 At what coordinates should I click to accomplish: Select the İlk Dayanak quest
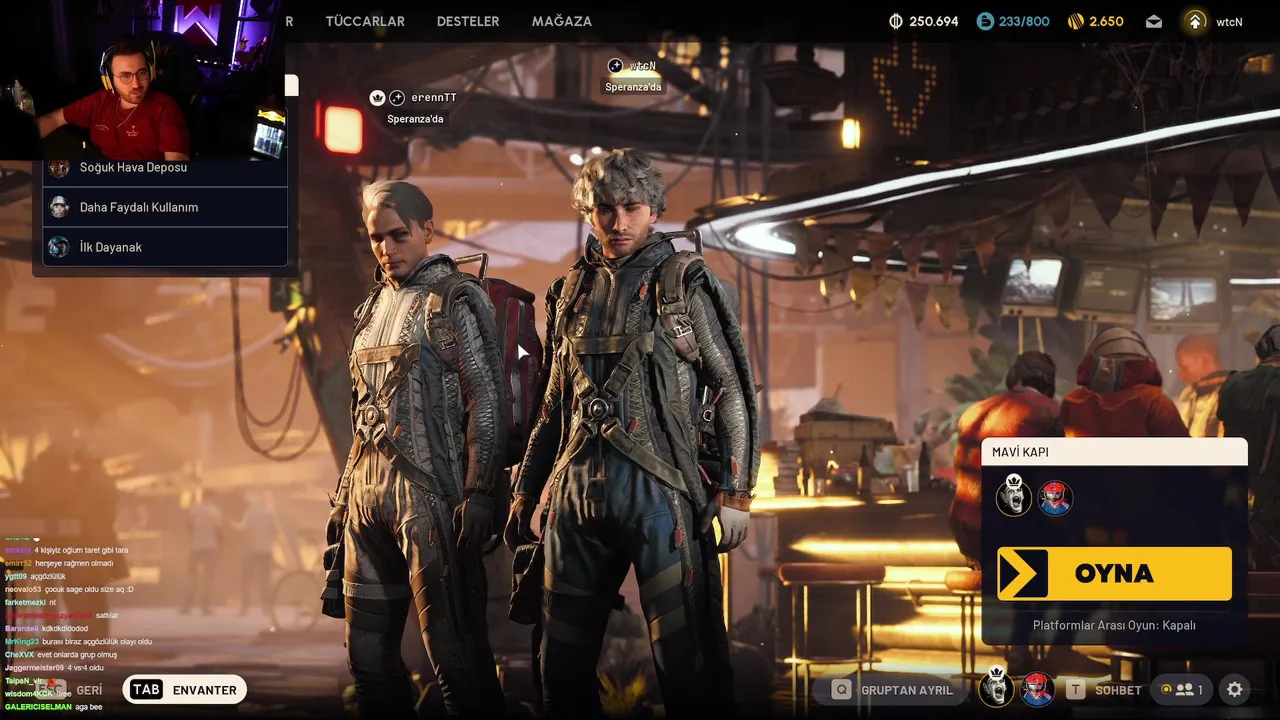[165, 247]
